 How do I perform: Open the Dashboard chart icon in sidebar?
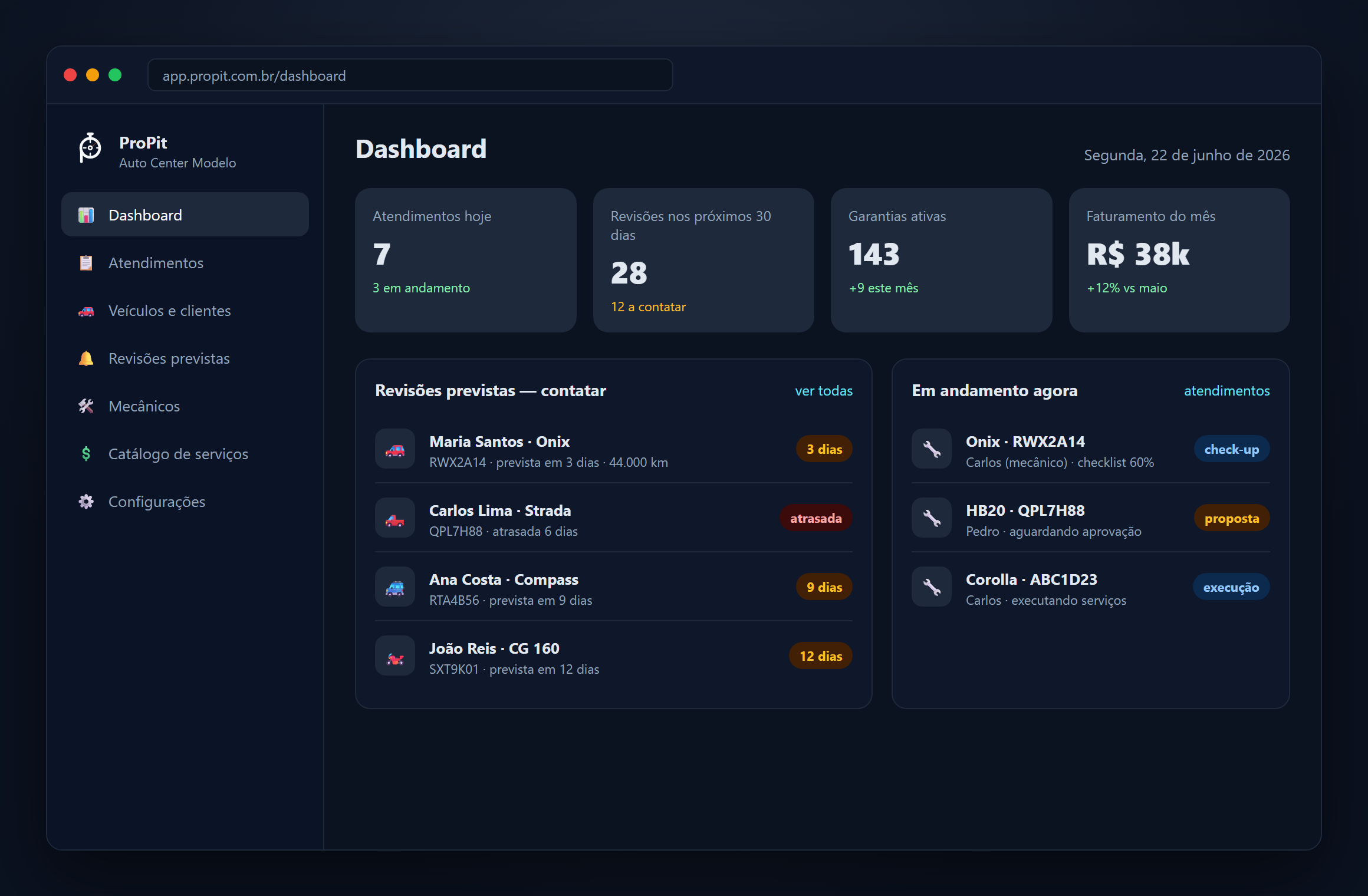tap(86, 215)
